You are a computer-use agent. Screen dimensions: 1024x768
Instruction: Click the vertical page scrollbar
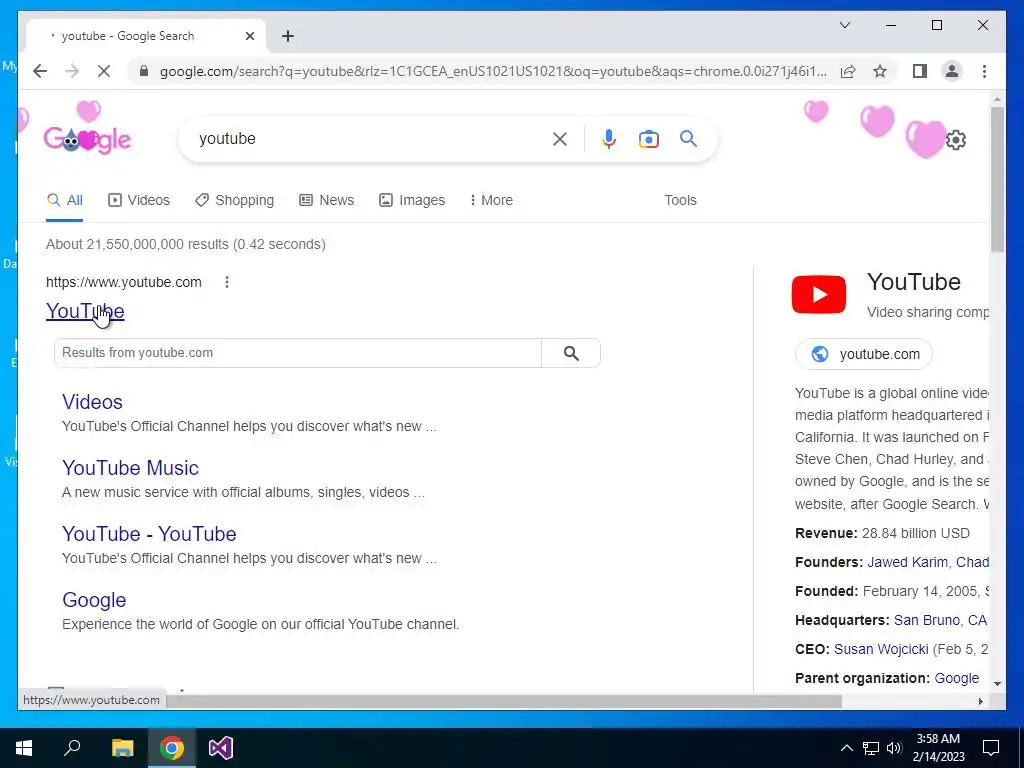[x=997, y=180]
